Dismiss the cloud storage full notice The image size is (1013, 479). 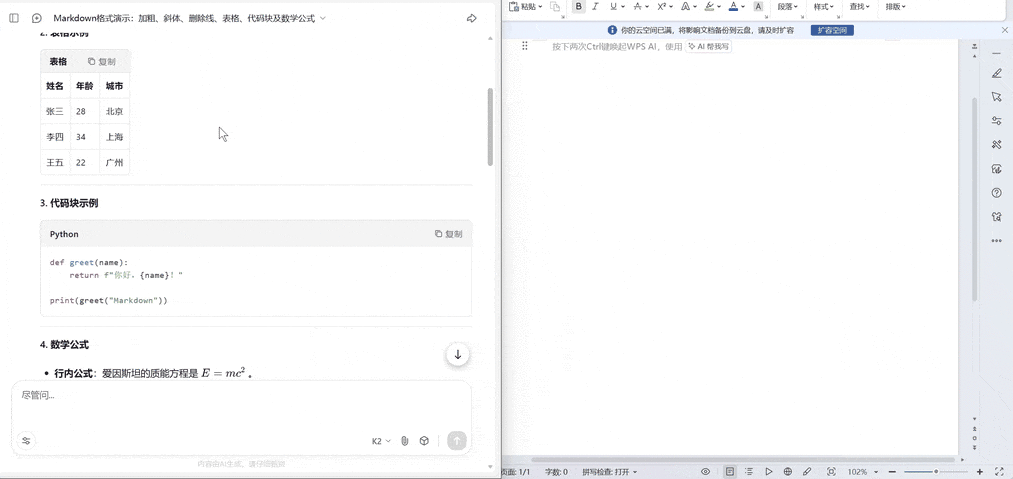click(x=1003, y=30)
